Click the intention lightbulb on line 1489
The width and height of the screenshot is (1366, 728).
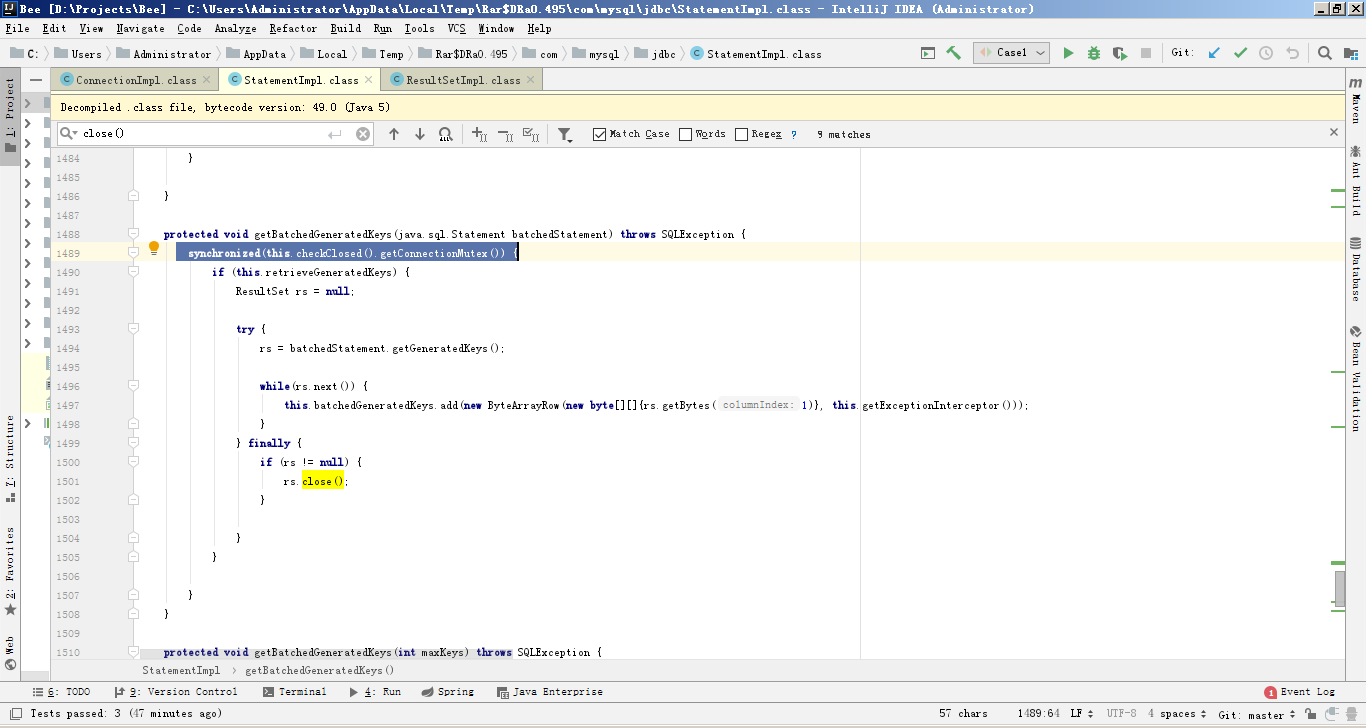point(154,248)
